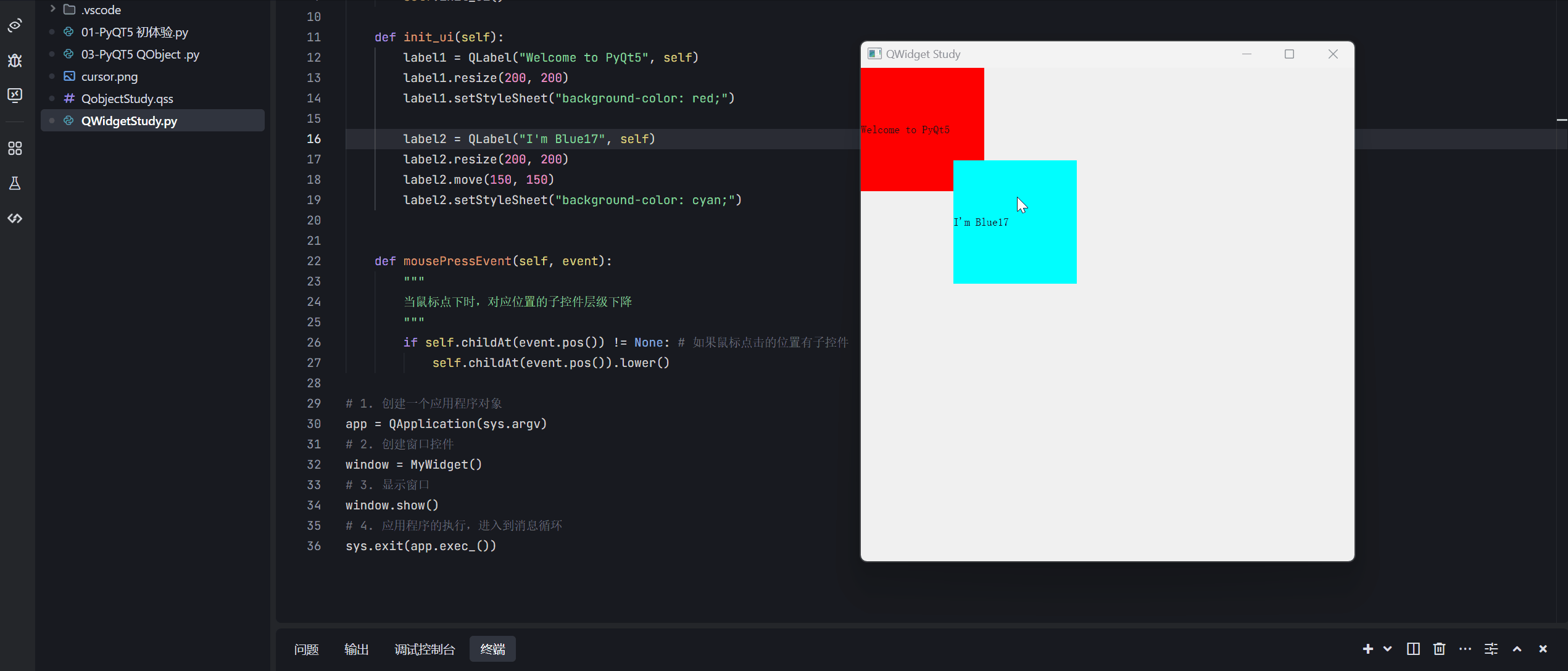Open the file 01-PyQT5 初体验.py

coord(135,31)
